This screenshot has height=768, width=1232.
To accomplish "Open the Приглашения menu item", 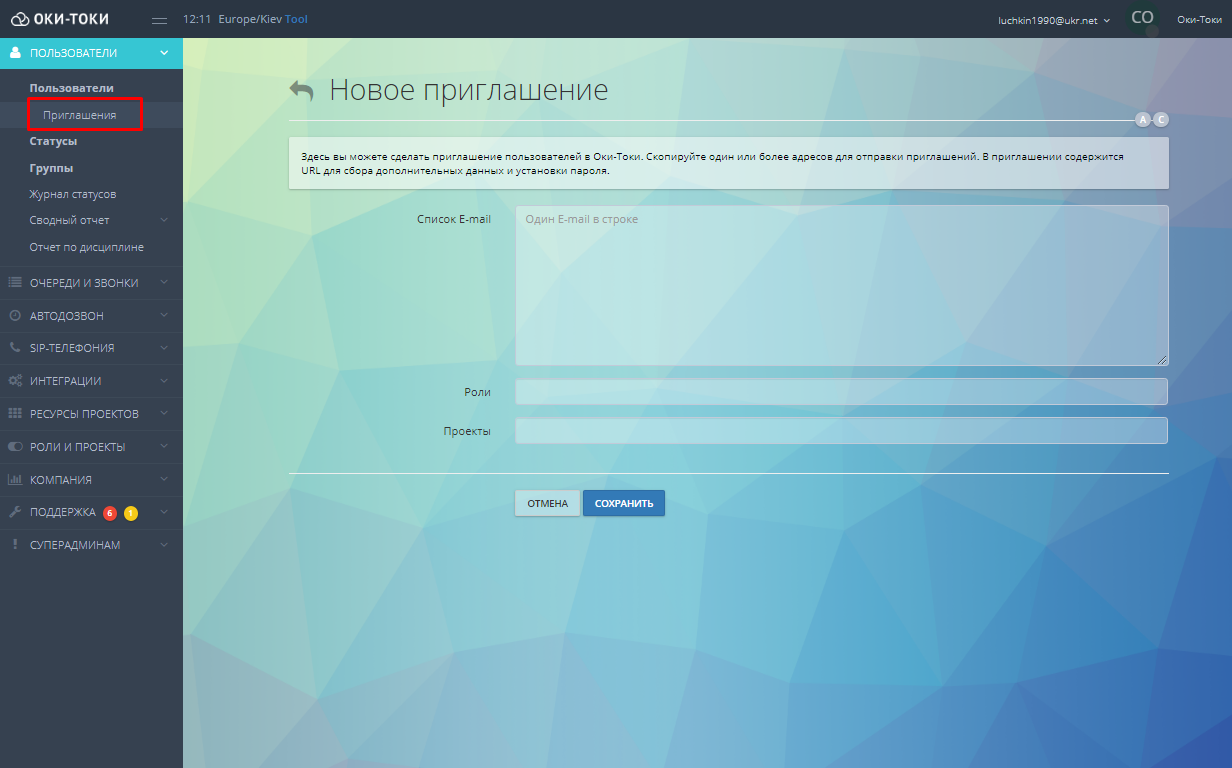I will [x=79, y=115].
